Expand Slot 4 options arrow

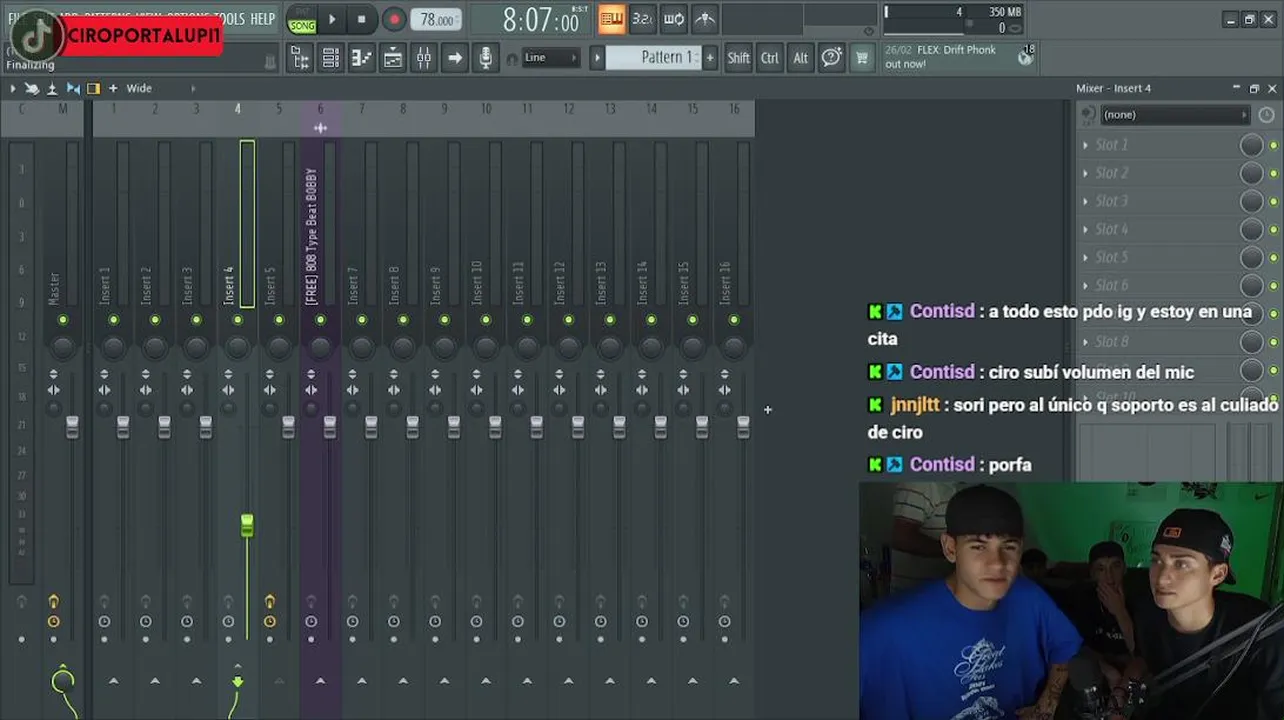(1085, 229)
